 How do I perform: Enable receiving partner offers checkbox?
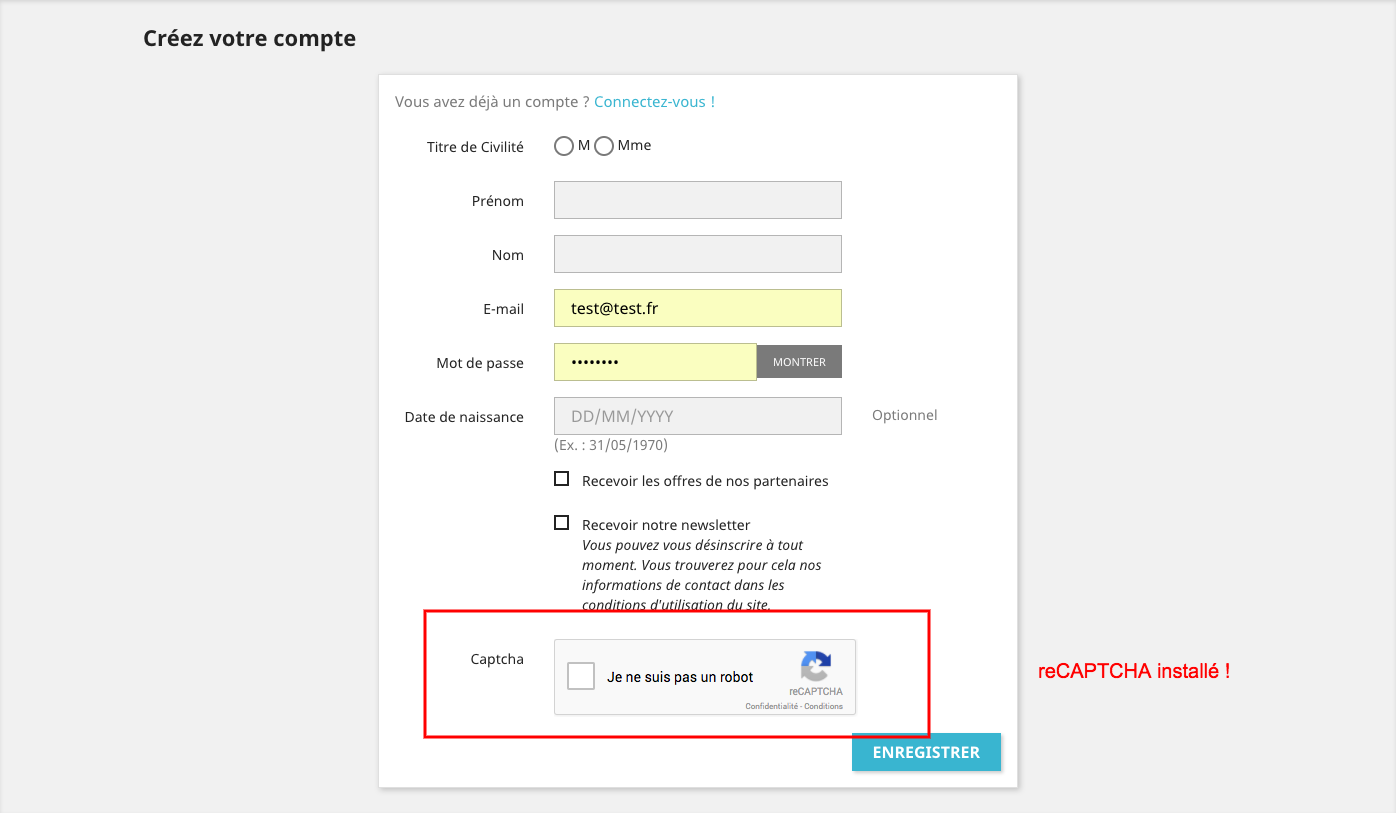562,479
